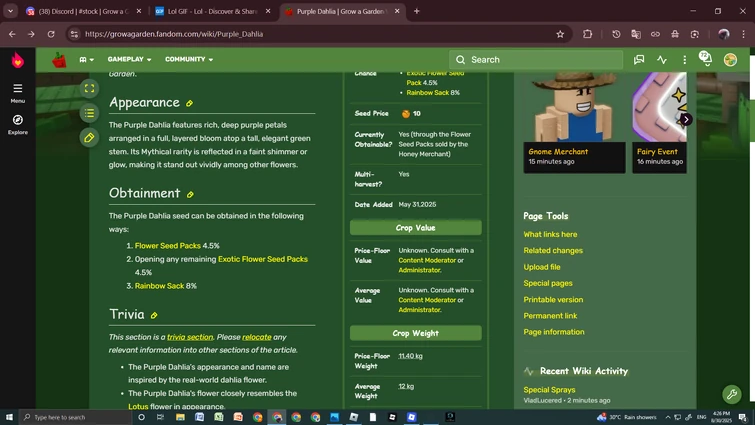
Task: Click Related changes
Action: pyautogui.click(x=553, y=251)
